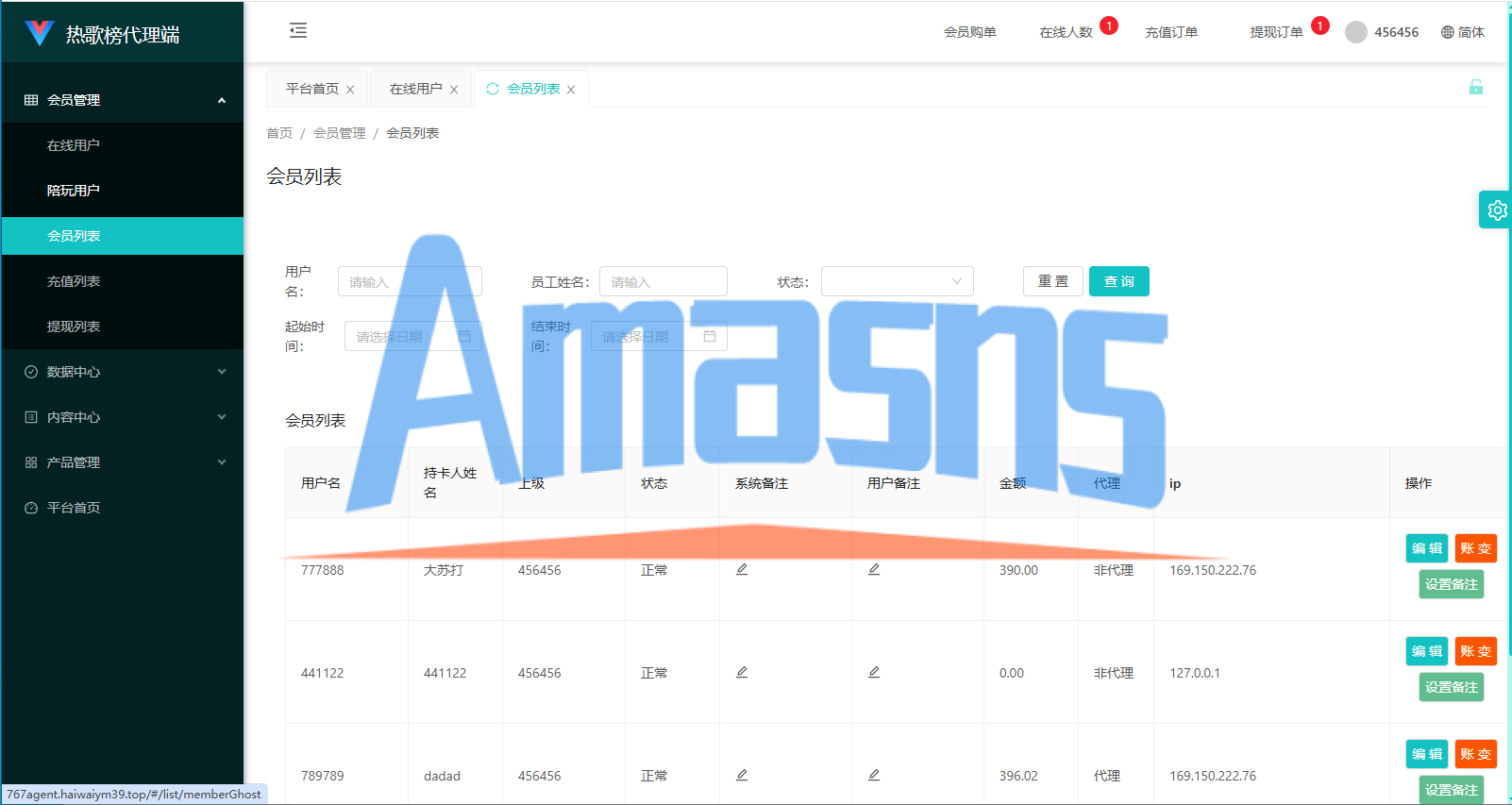This screenshot has height=805, width=1512.
Task: Close the 平台首页 tab
Action: pos(350,90)
